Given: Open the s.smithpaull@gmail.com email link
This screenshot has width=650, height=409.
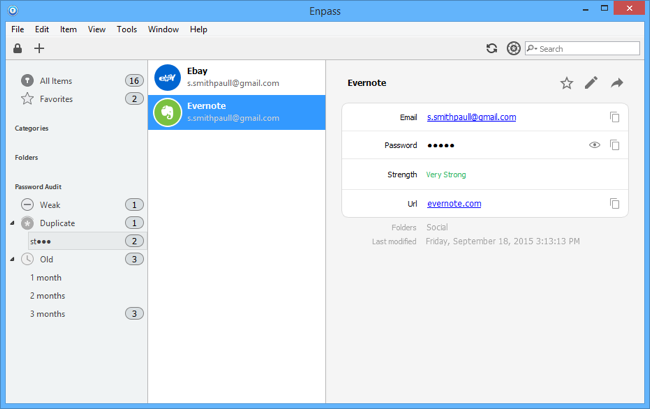Looking at the screenshot, I should 471,117.
